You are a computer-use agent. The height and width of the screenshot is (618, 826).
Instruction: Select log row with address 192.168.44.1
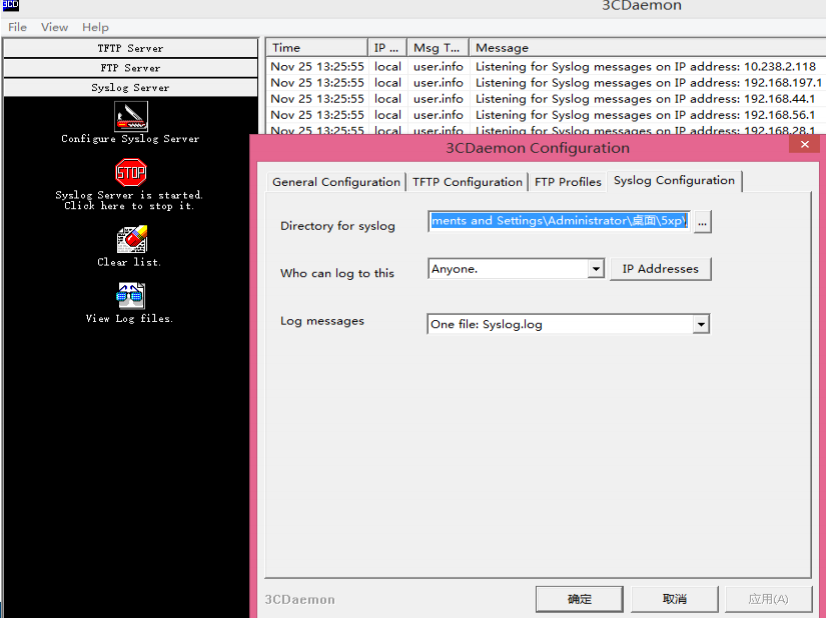(545, 99)
